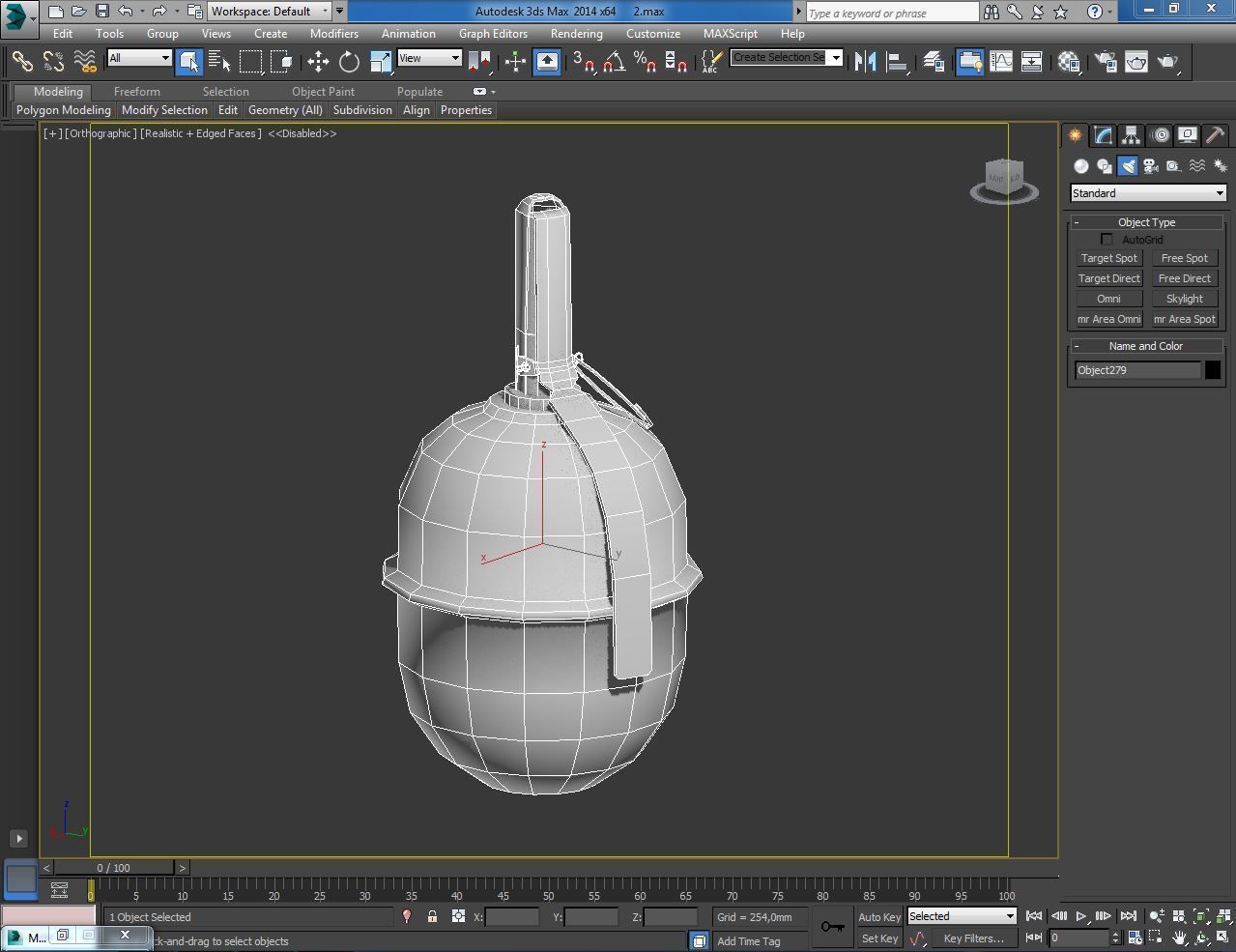Collapse the Name and Color rollout
The height and width of the screenshot is (952, 1236).
[1146, 346]
